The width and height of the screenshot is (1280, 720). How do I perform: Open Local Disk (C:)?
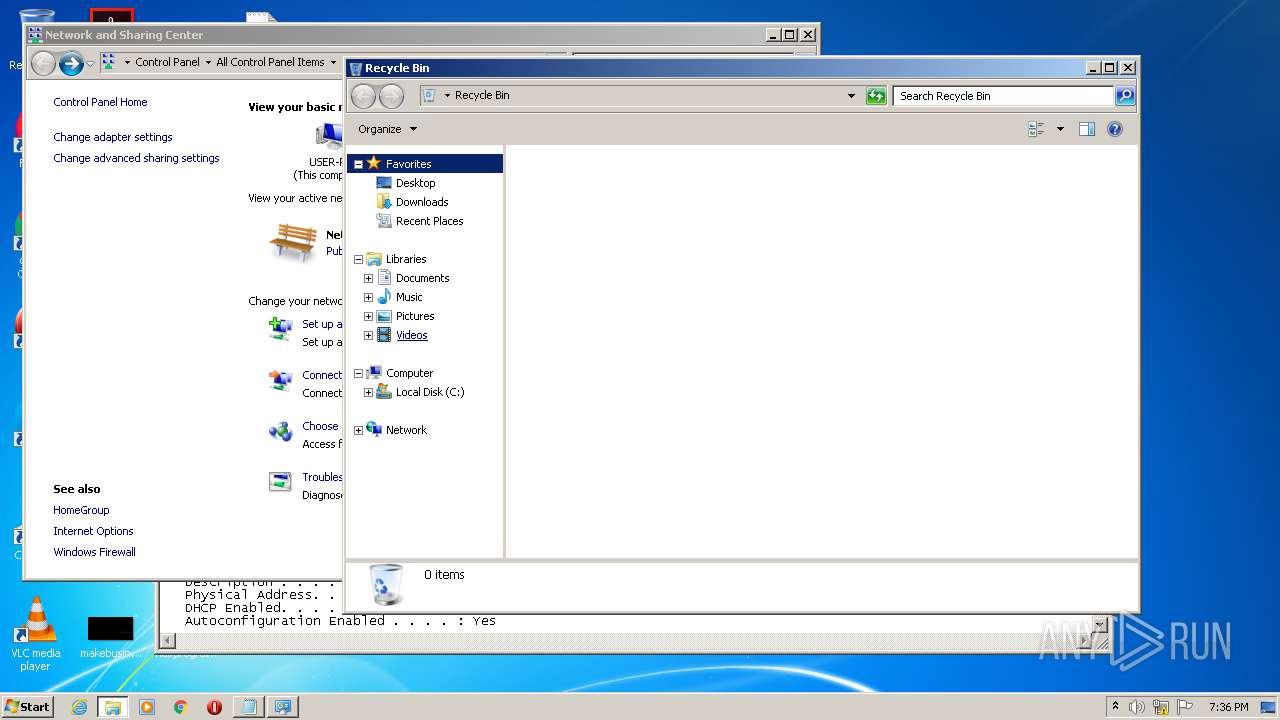click(x=430, y=392)
